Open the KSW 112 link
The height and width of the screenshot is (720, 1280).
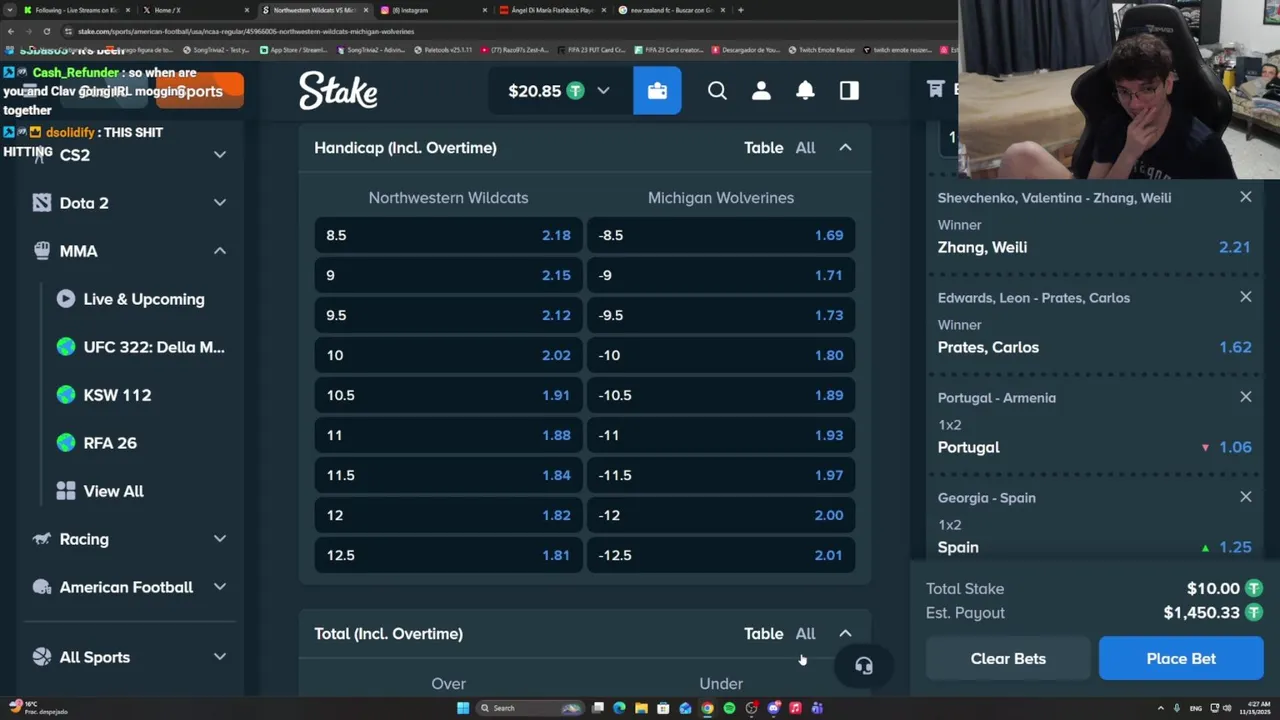pos(117,395)
